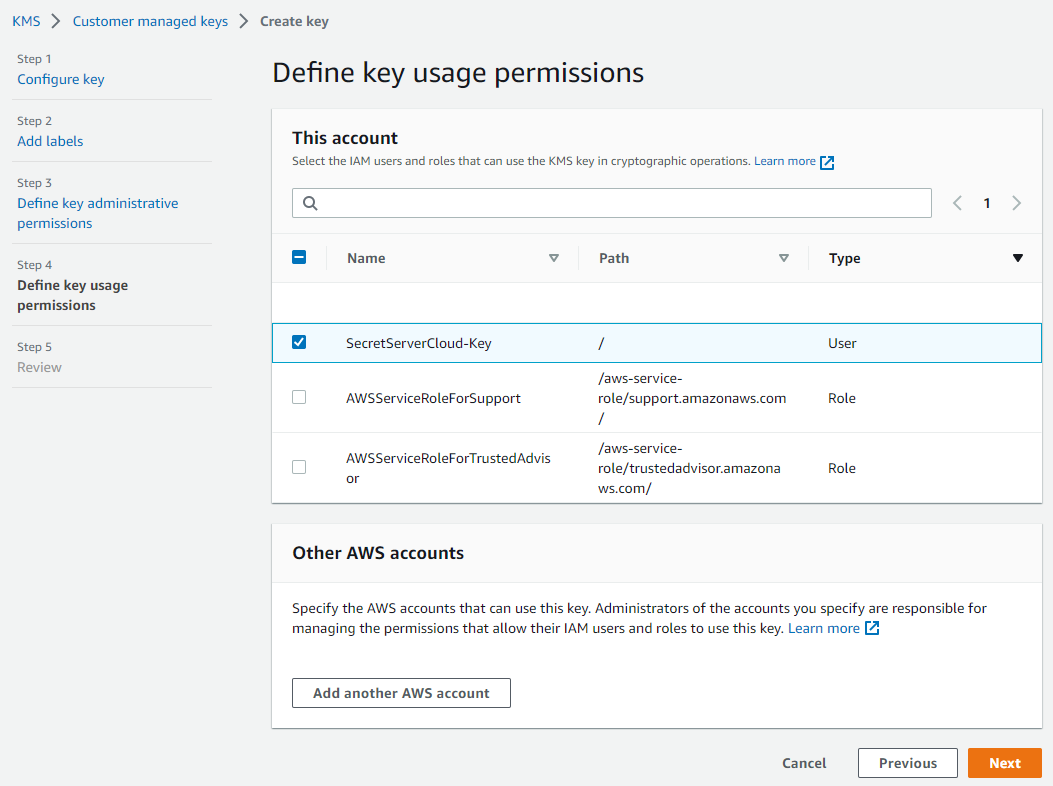Click the search magnifier icon
Image resolution: width=1053 pixels, height=786 pixels.
click(310, 203)
